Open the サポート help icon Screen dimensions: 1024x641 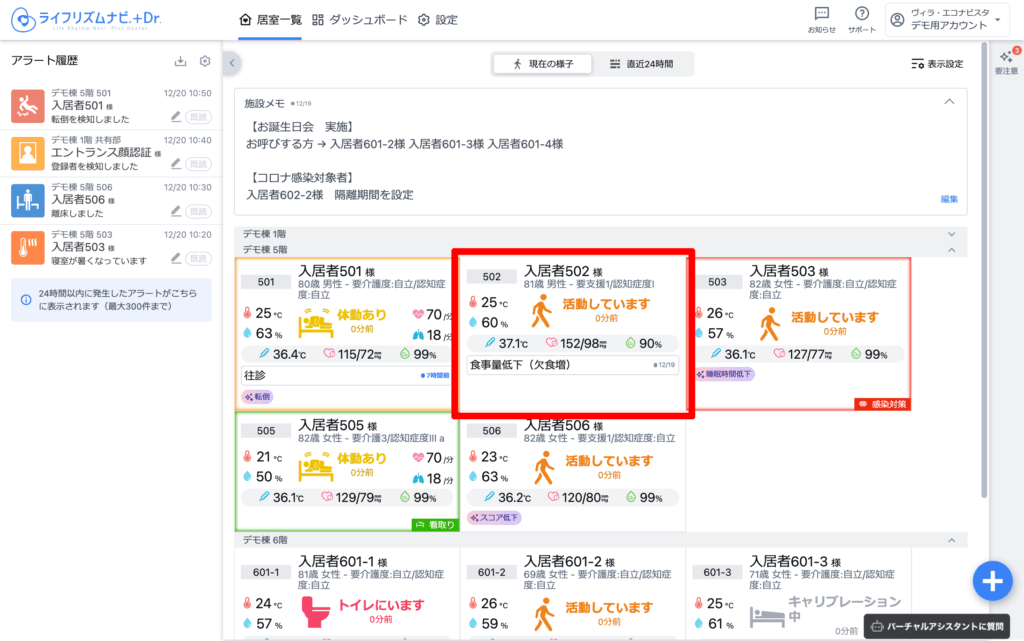(x=861, y=18)
